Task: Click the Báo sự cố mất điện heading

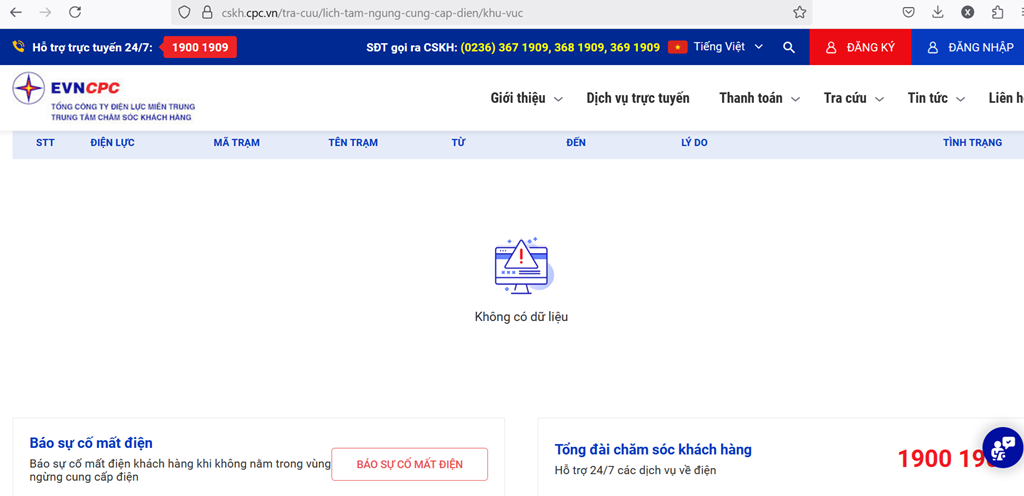Action: click(x=91, y=443)
